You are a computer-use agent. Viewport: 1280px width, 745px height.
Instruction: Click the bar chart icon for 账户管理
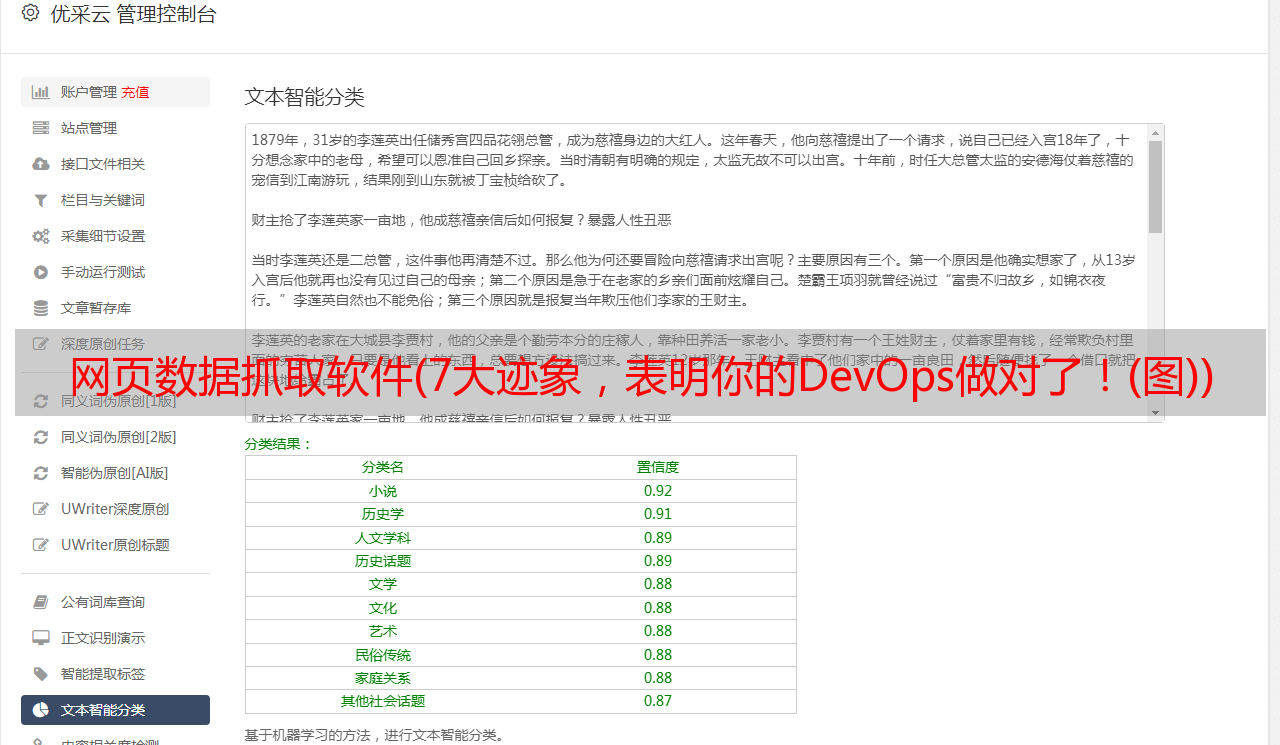[x=41, y=92]
